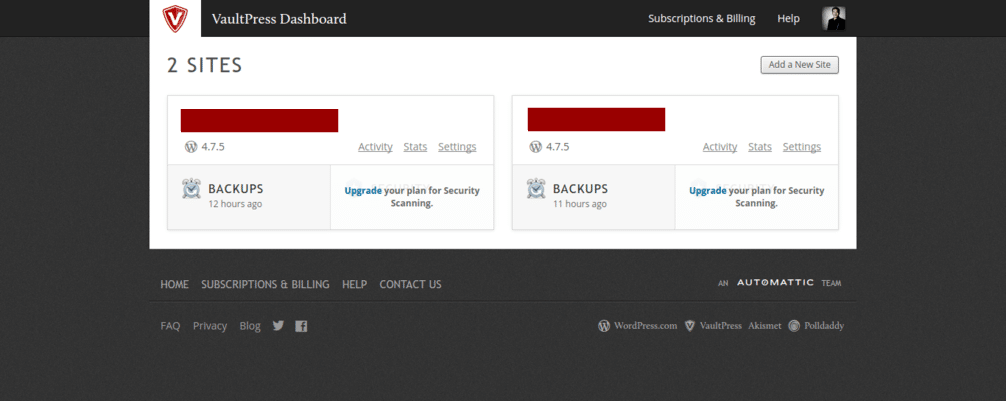1006x401 pixels.
Task: Open the FAQ footer link
Action: pyautogui.click(x=170, y=326)
